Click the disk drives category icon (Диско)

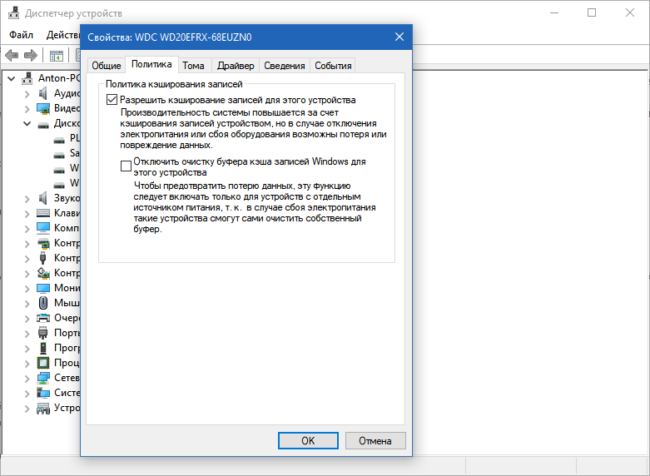coord(43,124)
